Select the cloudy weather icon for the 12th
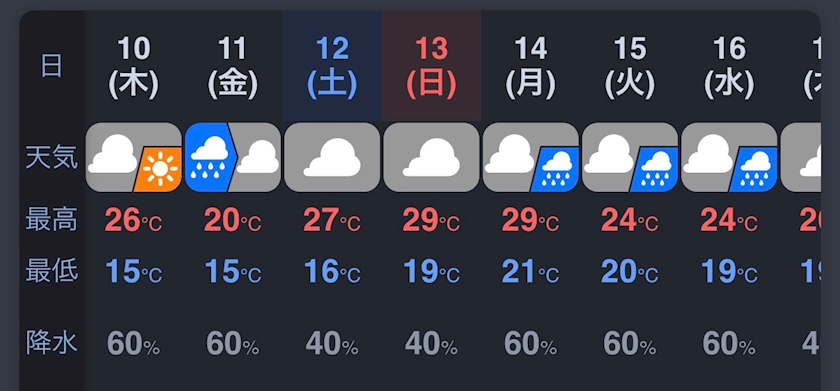 332,157
